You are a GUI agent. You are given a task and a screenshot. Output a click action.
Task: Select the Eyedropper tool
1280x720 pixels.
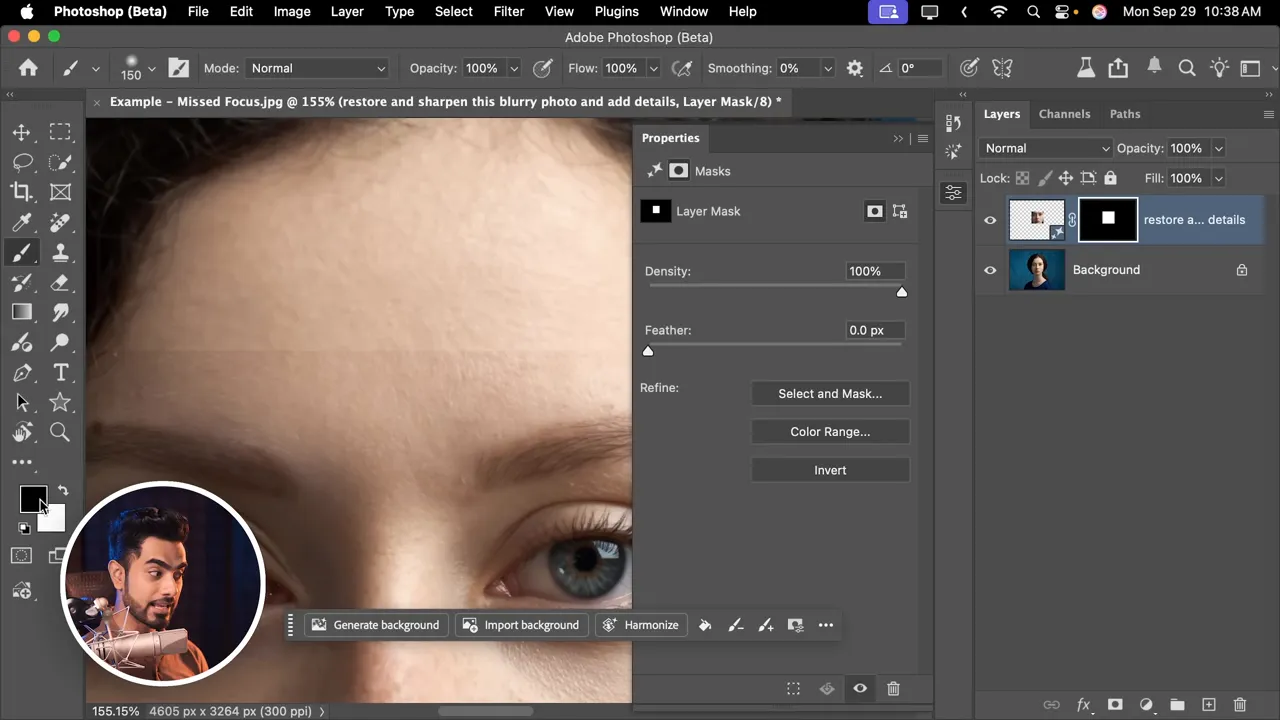tap(21, 222)
